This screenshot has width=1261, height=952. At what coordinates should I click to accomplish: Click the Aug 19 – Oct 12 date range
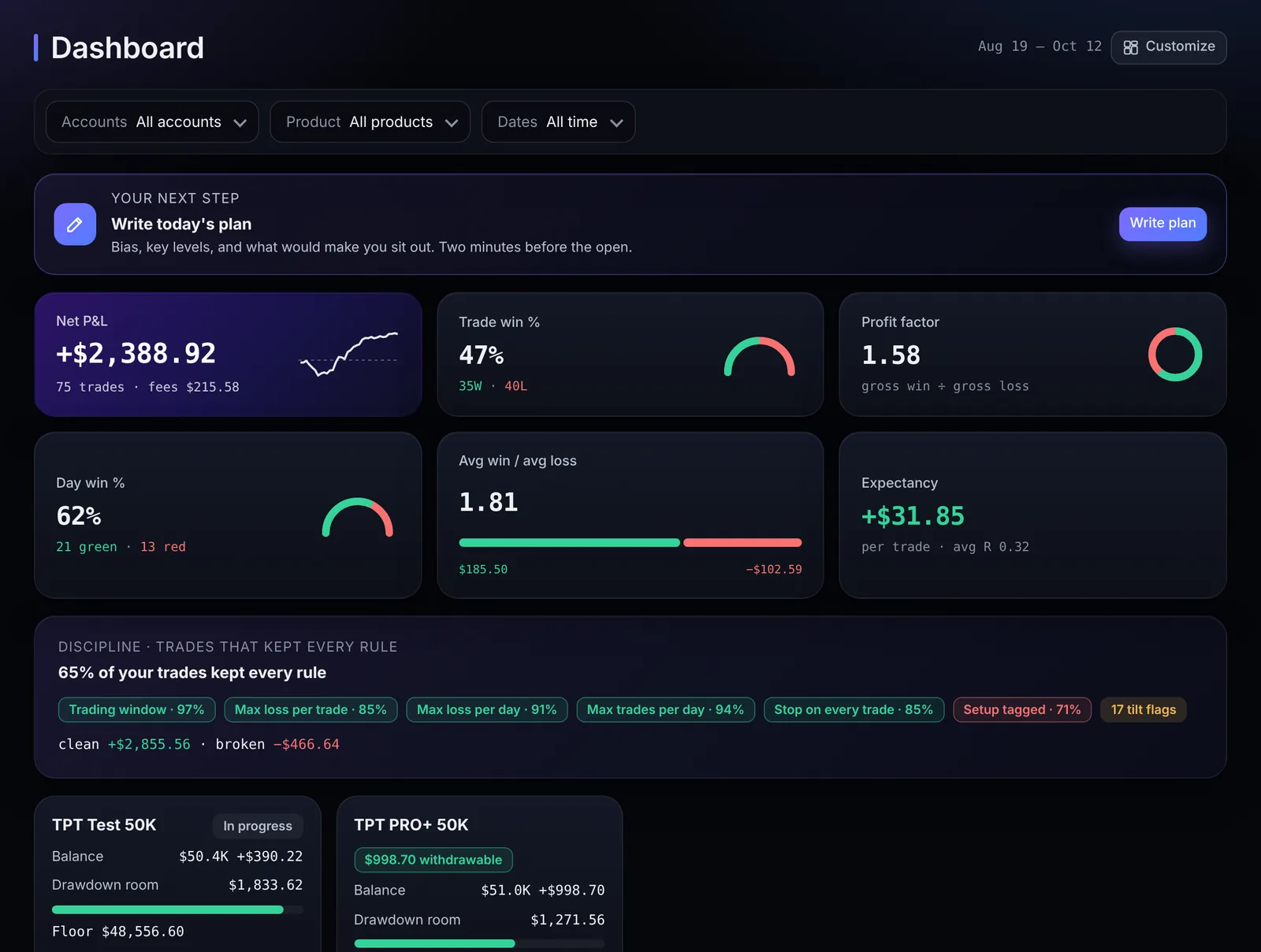coord(1040,46)
